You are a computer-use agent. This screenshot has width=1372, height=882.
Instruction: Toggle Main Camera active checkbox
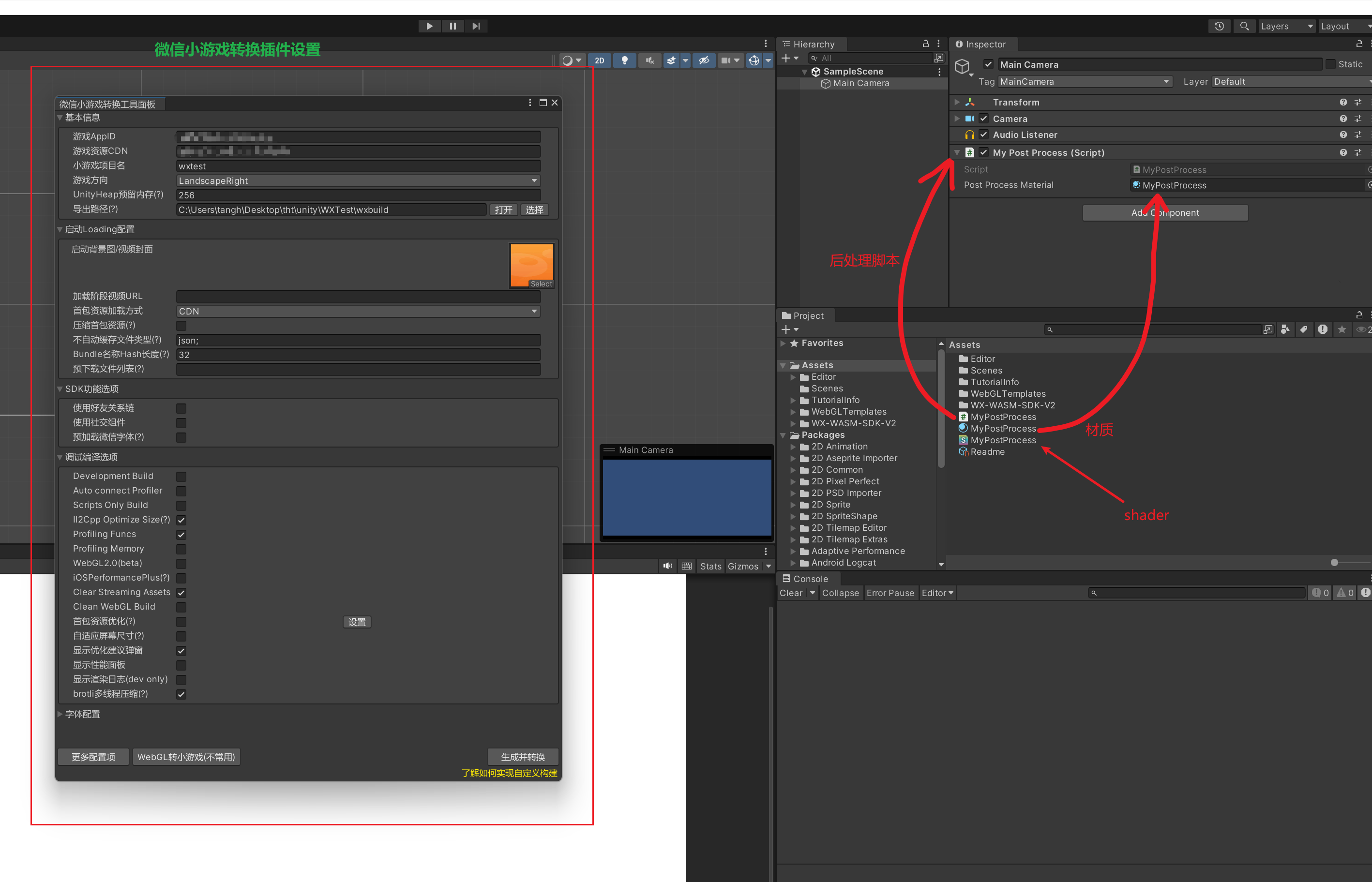pyautogui.click(x=988, y=65)
